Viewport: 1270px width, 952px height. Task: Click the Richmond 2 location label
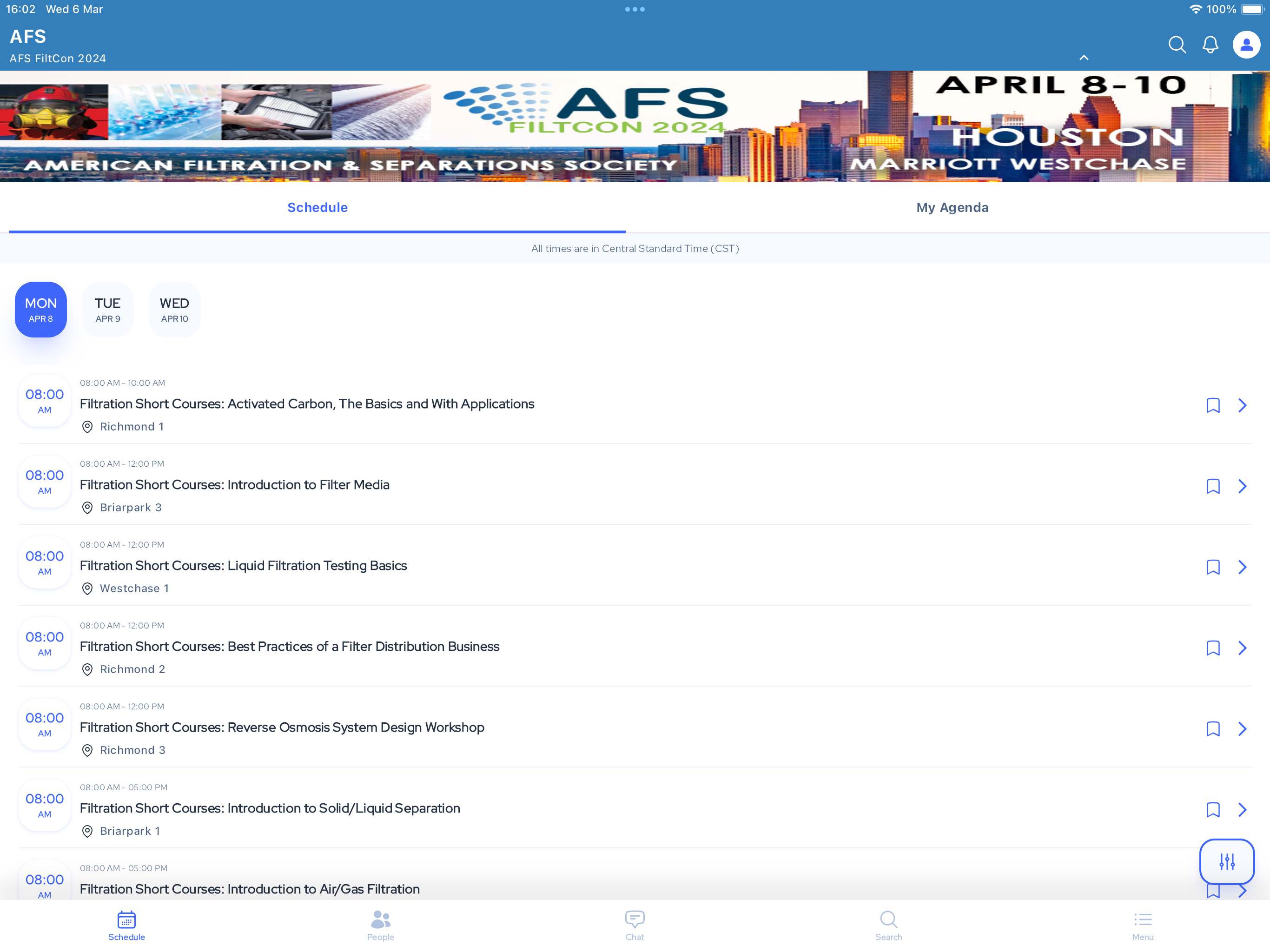(132, 669)
